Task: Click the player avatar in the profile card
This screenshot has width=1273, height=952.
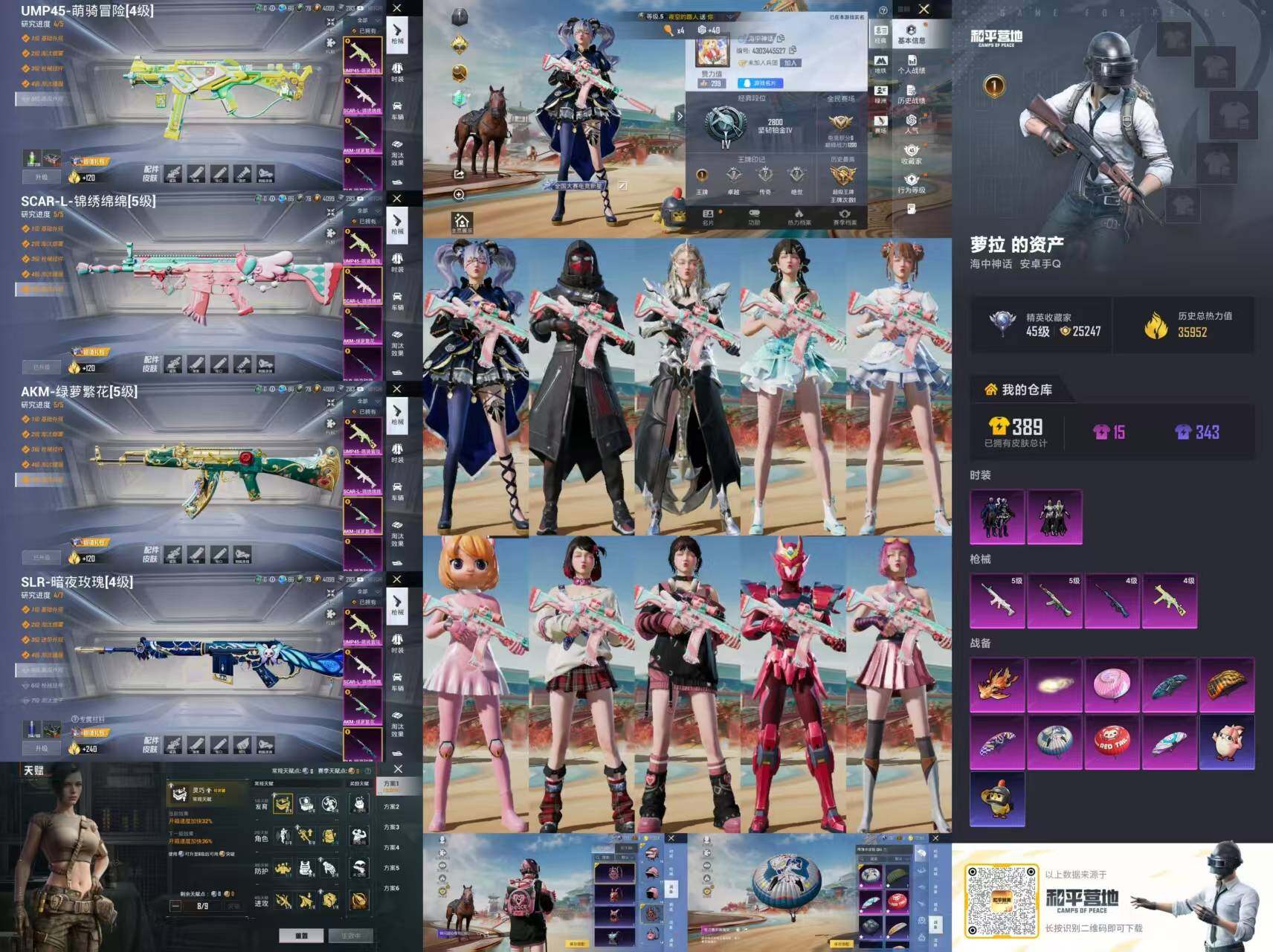Action: [x=711, y=53]
